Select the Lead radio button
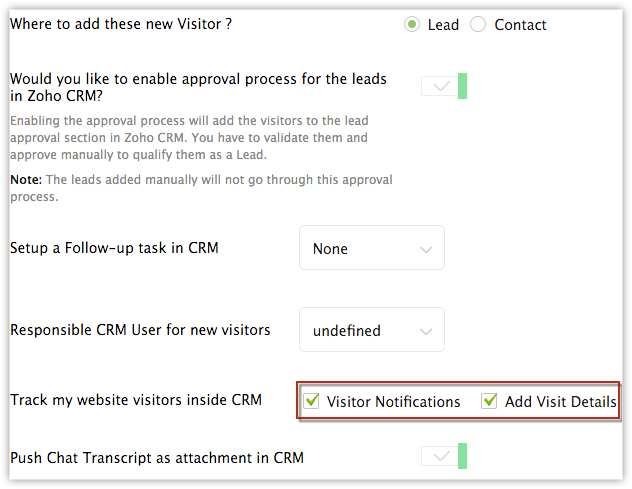This screenshot has height=489, width=632. 412,25
